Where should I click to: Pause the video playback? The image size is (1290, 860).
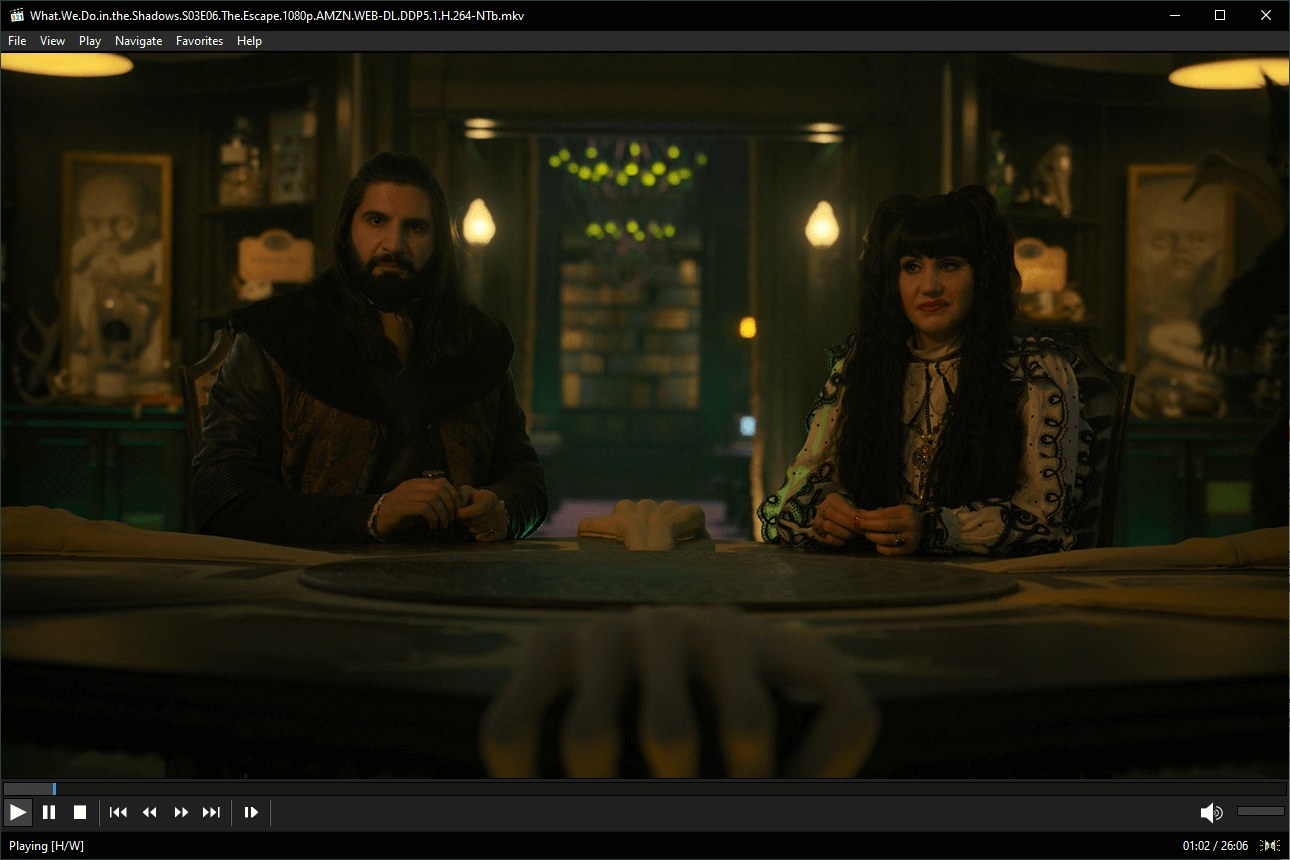point(49,813)
